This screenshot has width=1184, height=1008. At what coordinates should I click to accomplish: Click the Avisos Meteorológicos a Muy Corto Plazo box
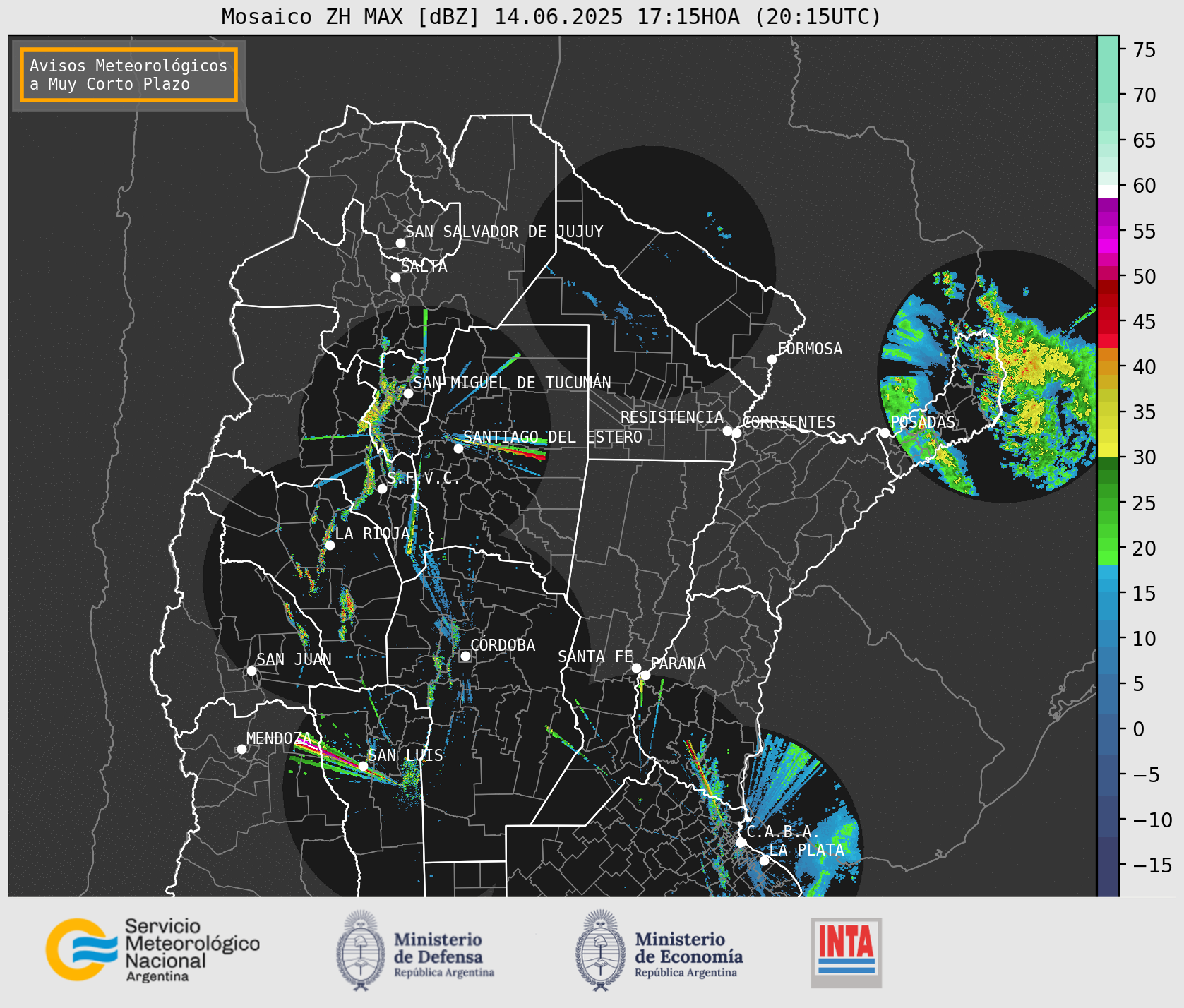[x=128, y=75]
